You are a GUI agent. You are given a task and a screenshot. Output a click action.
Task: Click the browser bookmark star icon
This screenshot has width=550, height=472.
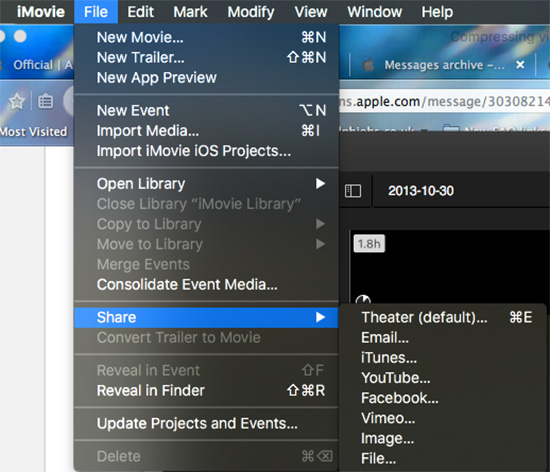point(16,102)
